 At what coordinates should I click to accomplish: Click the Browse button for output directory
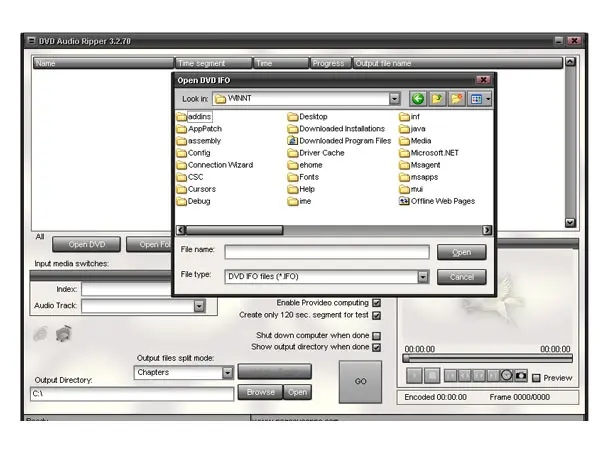pos(261,392)
